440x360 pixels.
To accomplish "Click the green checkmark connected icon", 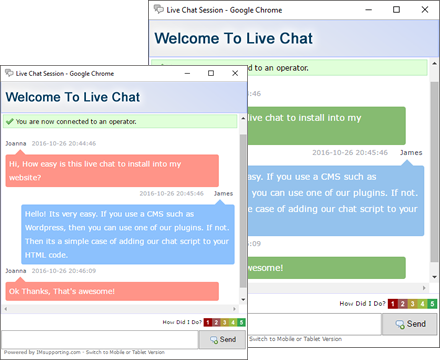I will (x=10, y=121).
